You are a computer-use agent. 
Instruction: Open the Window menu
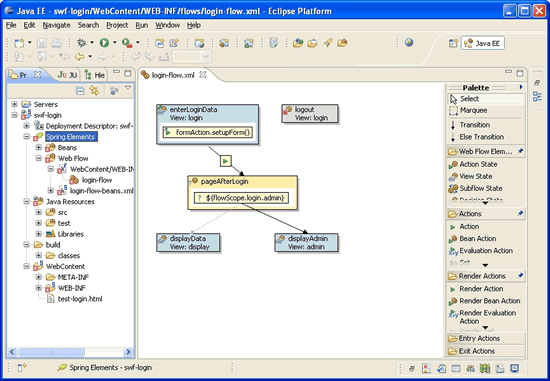click(x=167, y=25)
